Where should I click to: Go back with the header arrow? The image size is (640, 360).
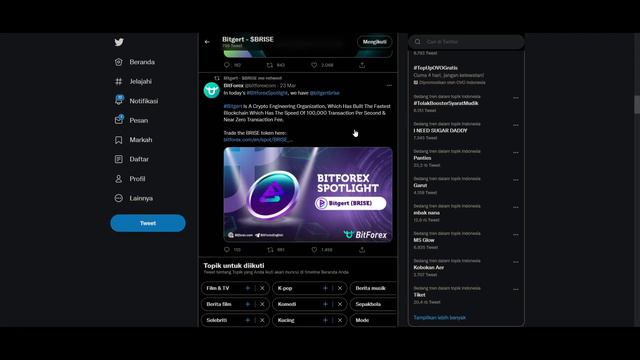coord(207,42)
